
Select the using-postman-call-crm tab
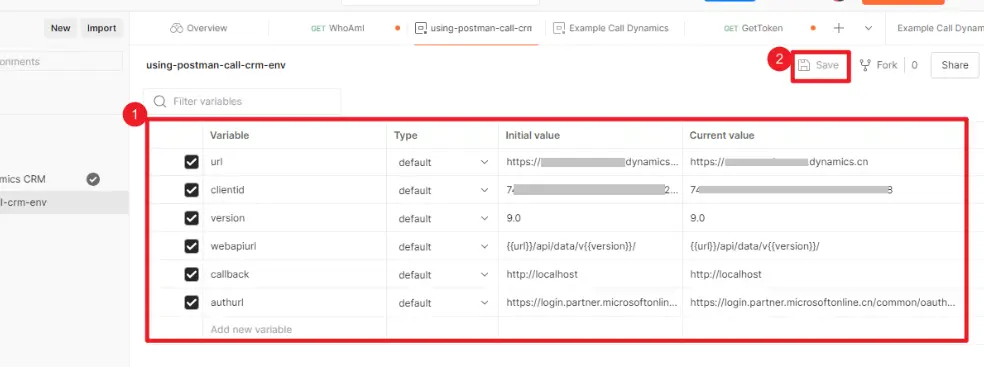click(474, 28)
